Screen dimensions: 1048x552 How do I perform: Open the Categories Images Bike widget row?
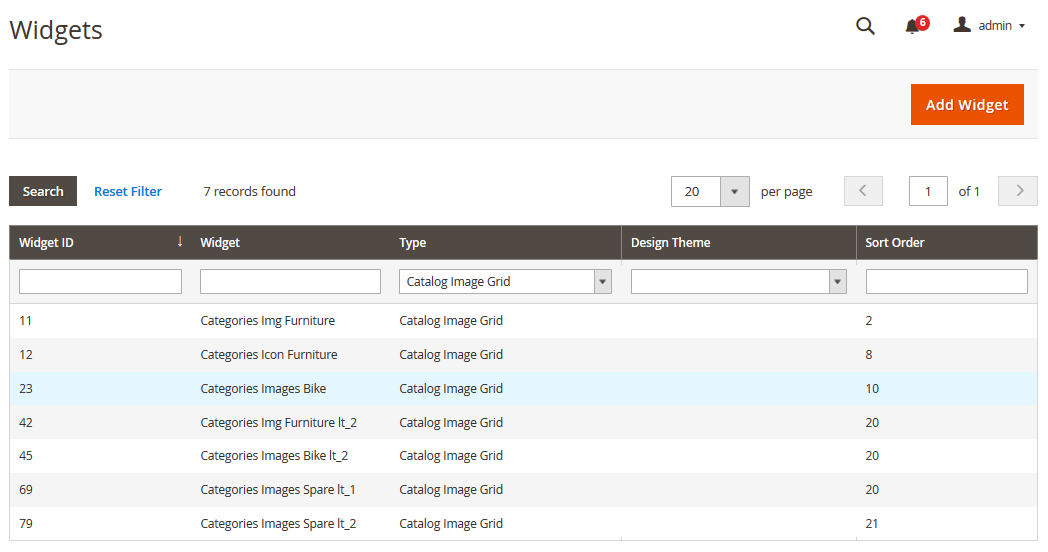click(523, 388)
